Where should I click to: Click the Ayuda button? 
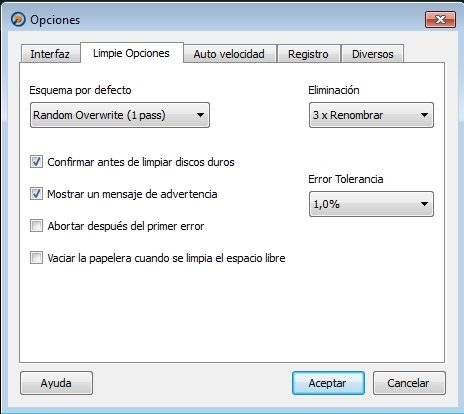coord(56,383)
